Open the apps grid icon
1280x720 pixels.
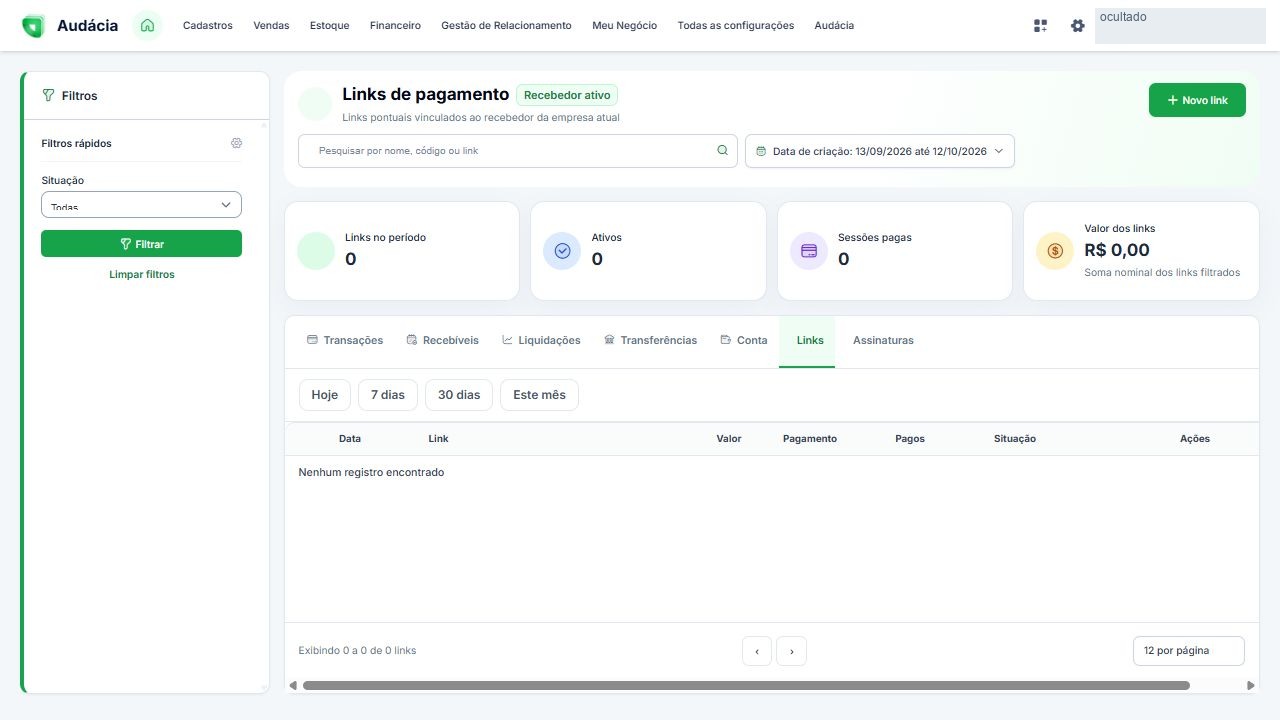point(1040,26)
